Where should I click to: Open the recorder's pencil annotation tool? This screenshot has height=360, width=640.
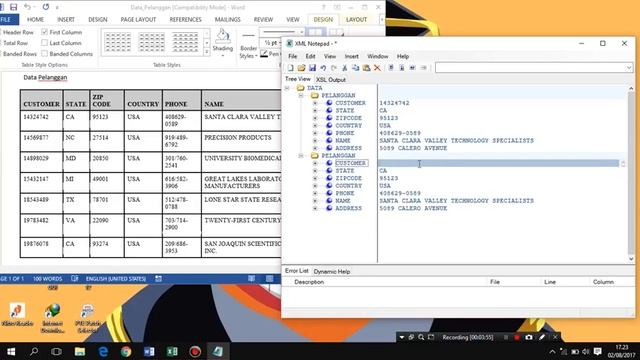coord(542,337)
